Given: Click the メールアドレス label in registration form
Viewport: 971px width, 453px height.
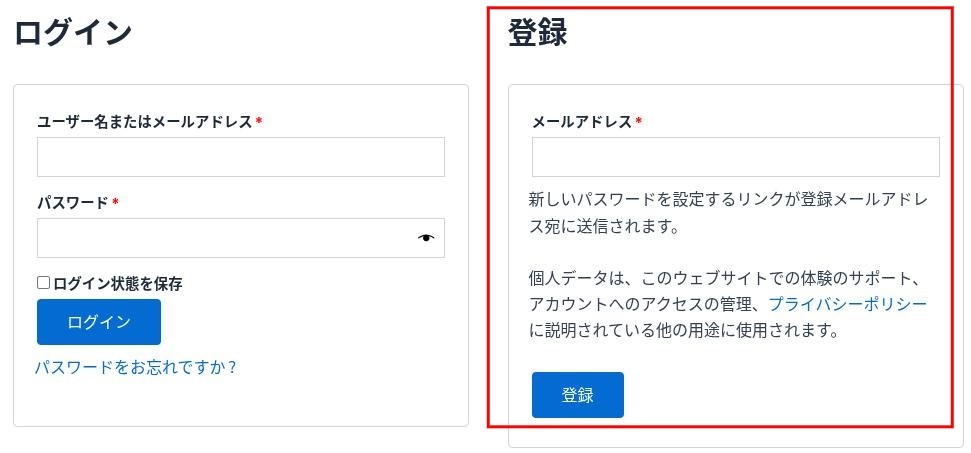Looking at the screenshot, I should click(x=581, y=122).
